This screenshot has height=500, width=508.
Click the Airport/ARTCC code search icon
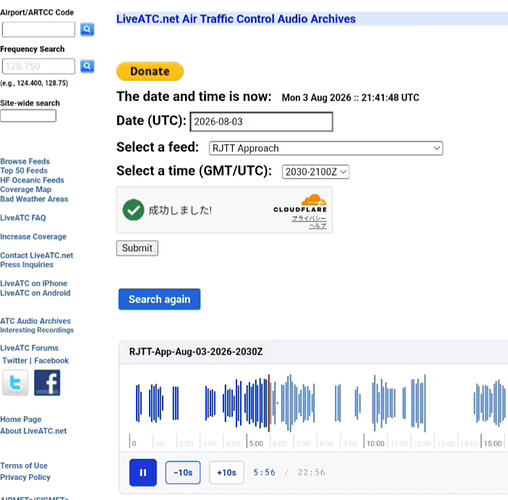click(87, 29)
